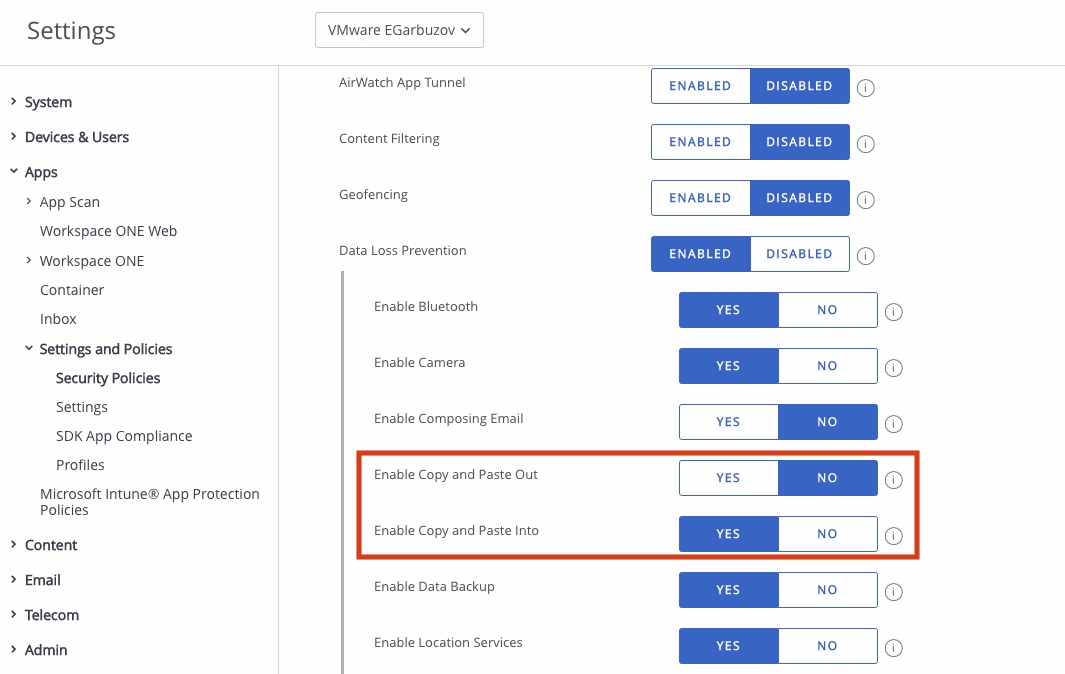The height and width of the screenshot is (674, 1065).
Task: Go to Workspace ONE Web settings
Action: pyautogui.click(x=108, y=231)
